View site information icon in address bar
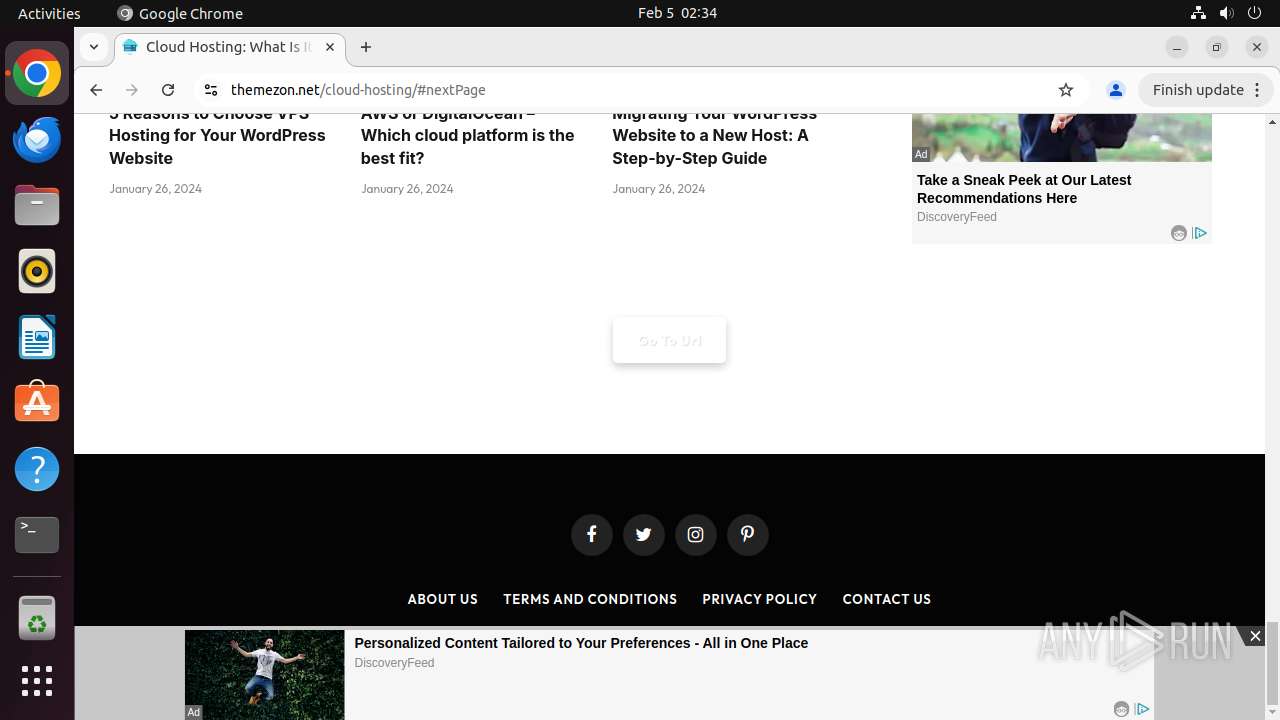Screen dimensions: 1280x720 (210, 90)
